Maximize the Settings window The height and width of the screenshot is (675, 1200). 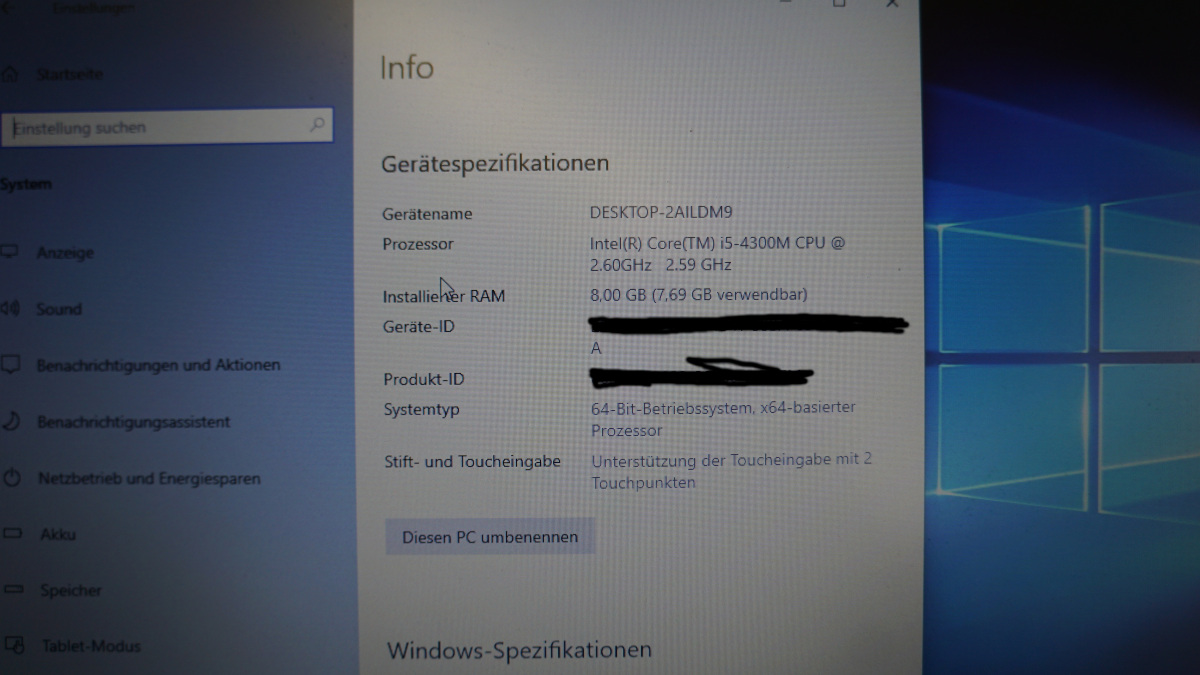pyautogui.click(x=839, y=4)
